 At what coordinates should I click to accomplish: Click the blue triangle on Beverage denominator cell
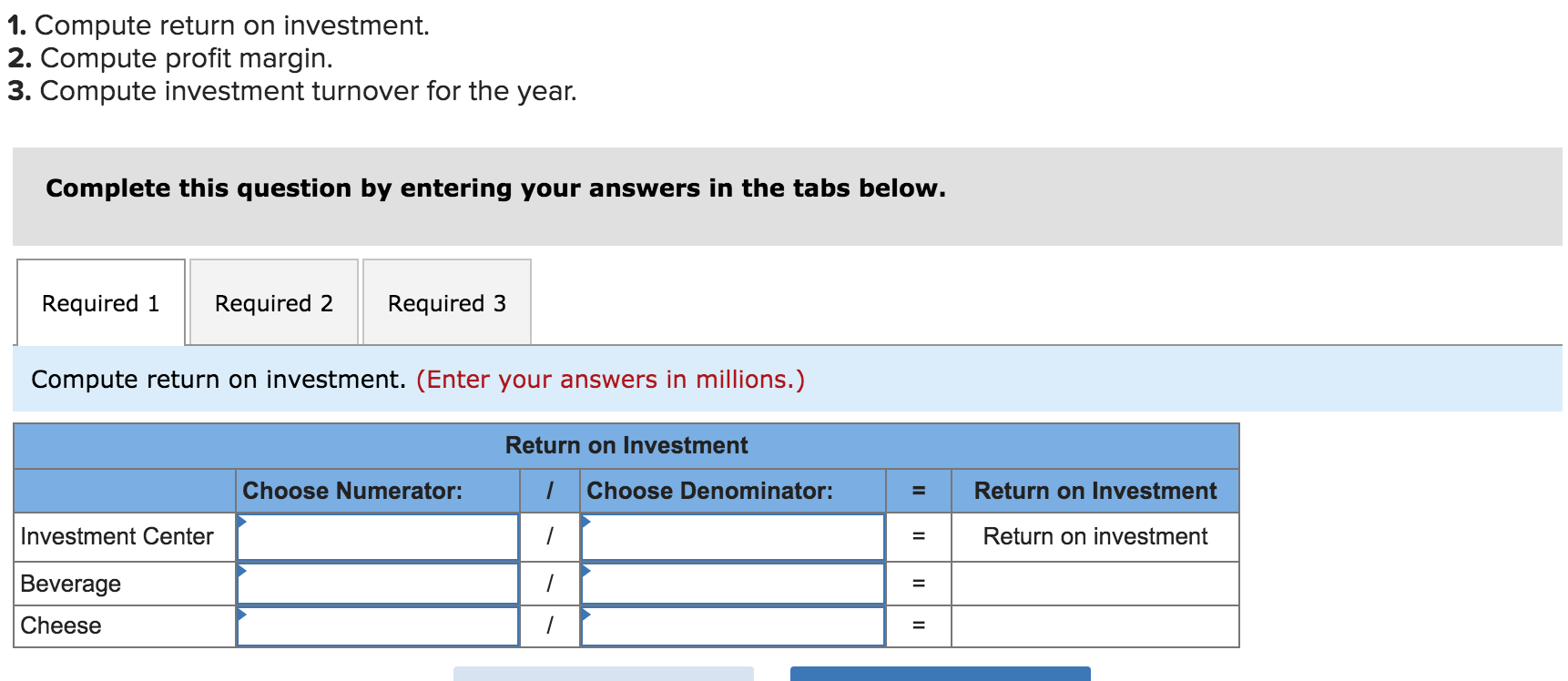pyautogui.click(x=588, y=571)
